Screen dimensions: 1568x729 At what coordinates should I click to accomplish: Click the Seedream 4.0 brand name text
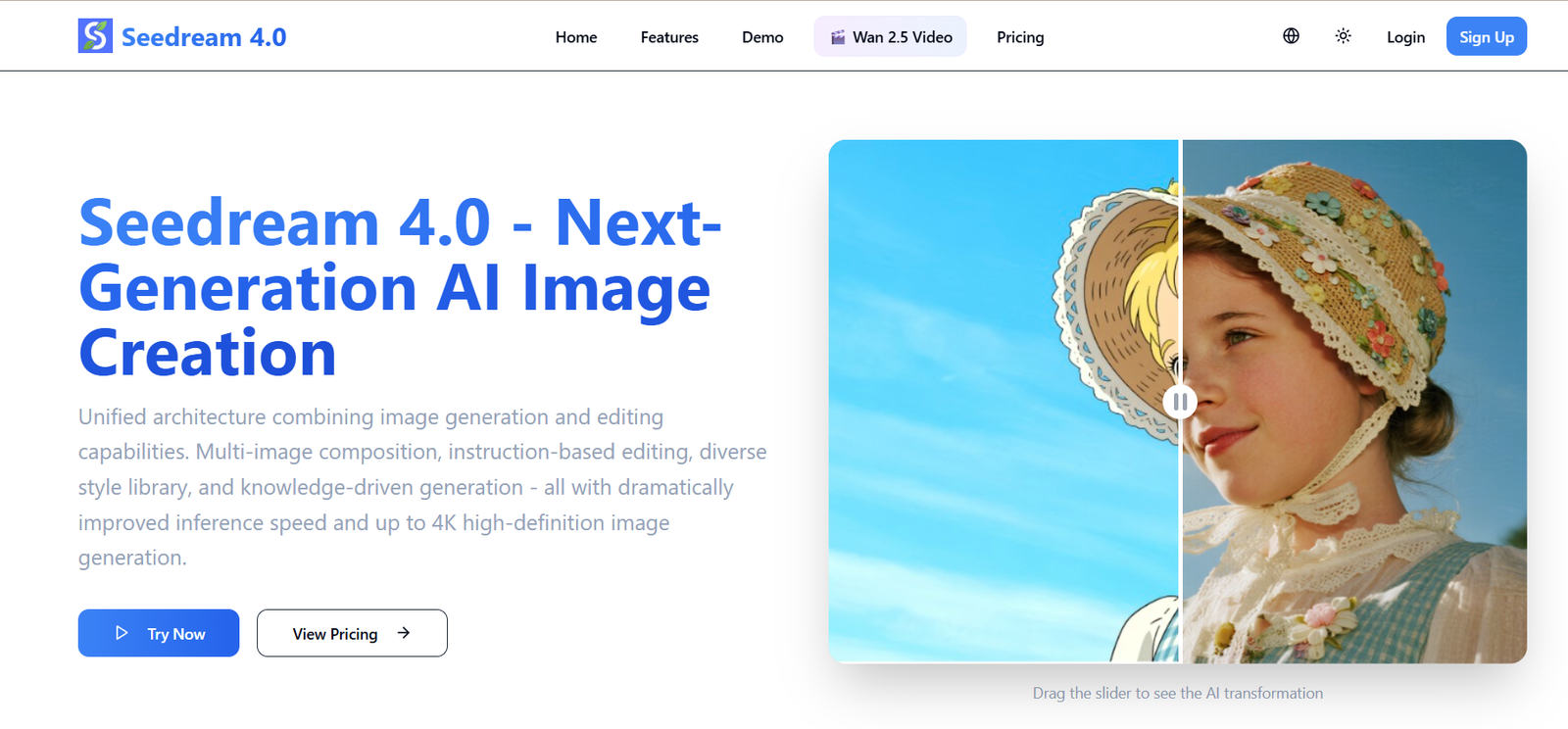204,37
